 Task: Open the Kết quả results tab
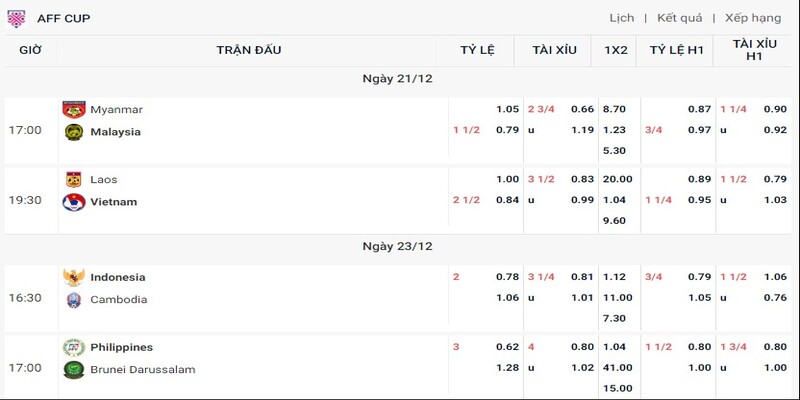(680, 18)
